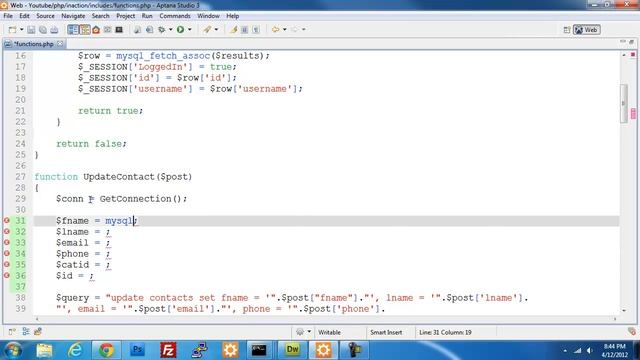Click vertical scrollbar thumb in editor
Image resolution: width=640 pixels, height=360 pixels.
[623, 103]
